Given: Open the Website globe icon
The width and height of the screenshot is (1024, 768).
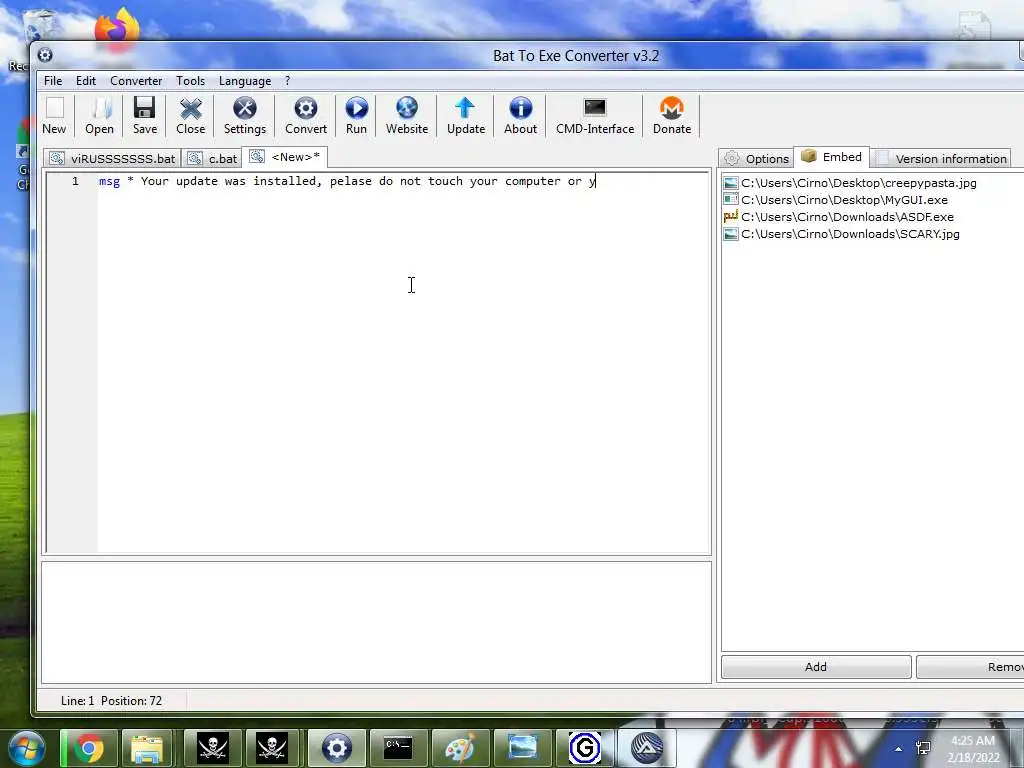Looking at the screenshot, I should point(406,116).
